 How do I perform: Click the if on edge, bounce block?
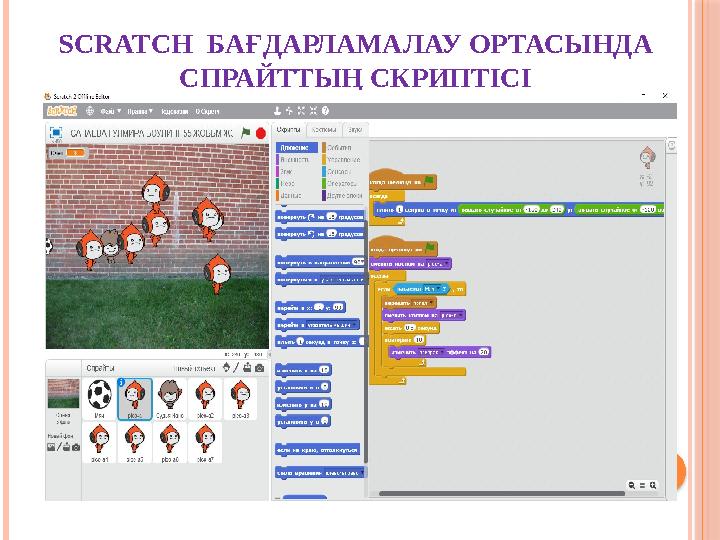point(318,450)
